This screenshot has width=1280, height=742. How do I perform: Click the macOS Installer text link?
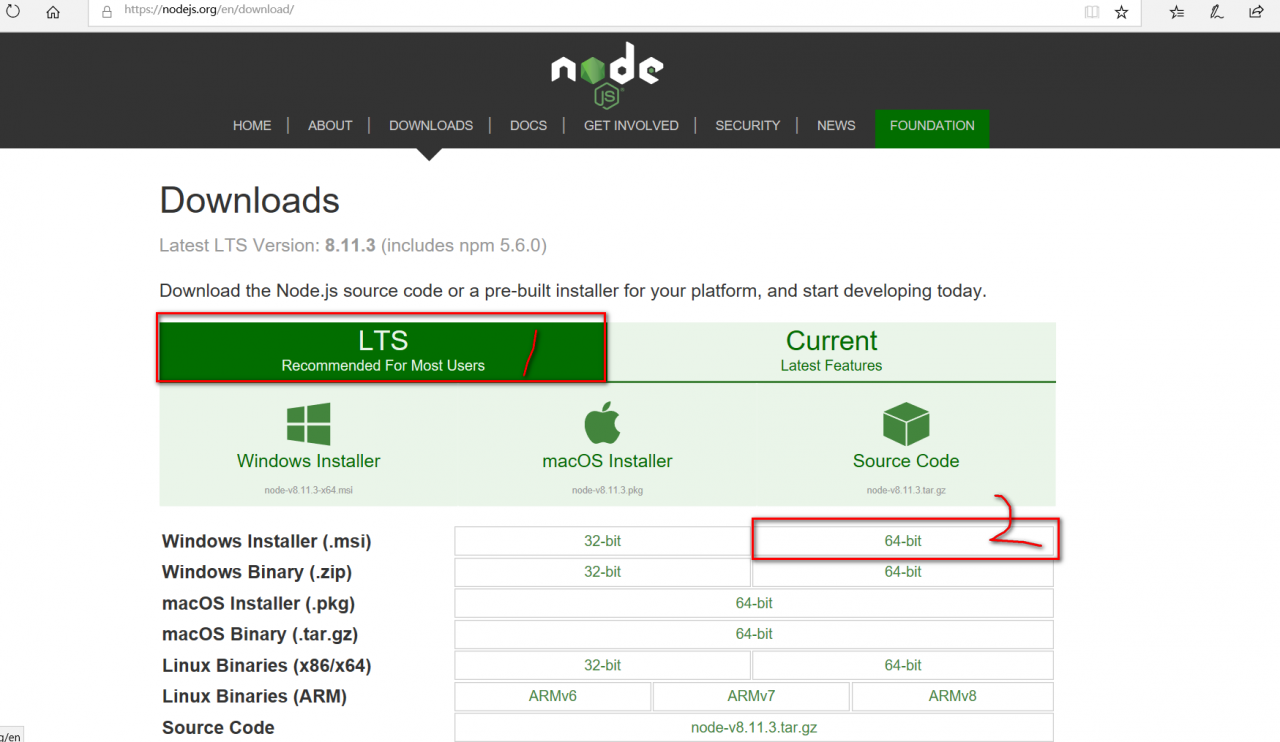pos(607,461)
